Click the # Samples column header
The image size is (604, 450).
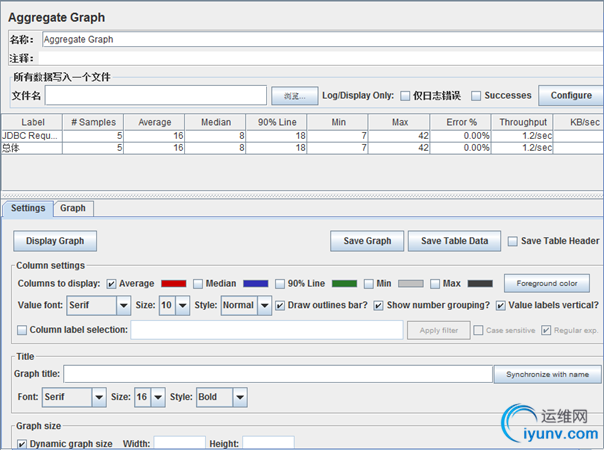pos(93,122)
